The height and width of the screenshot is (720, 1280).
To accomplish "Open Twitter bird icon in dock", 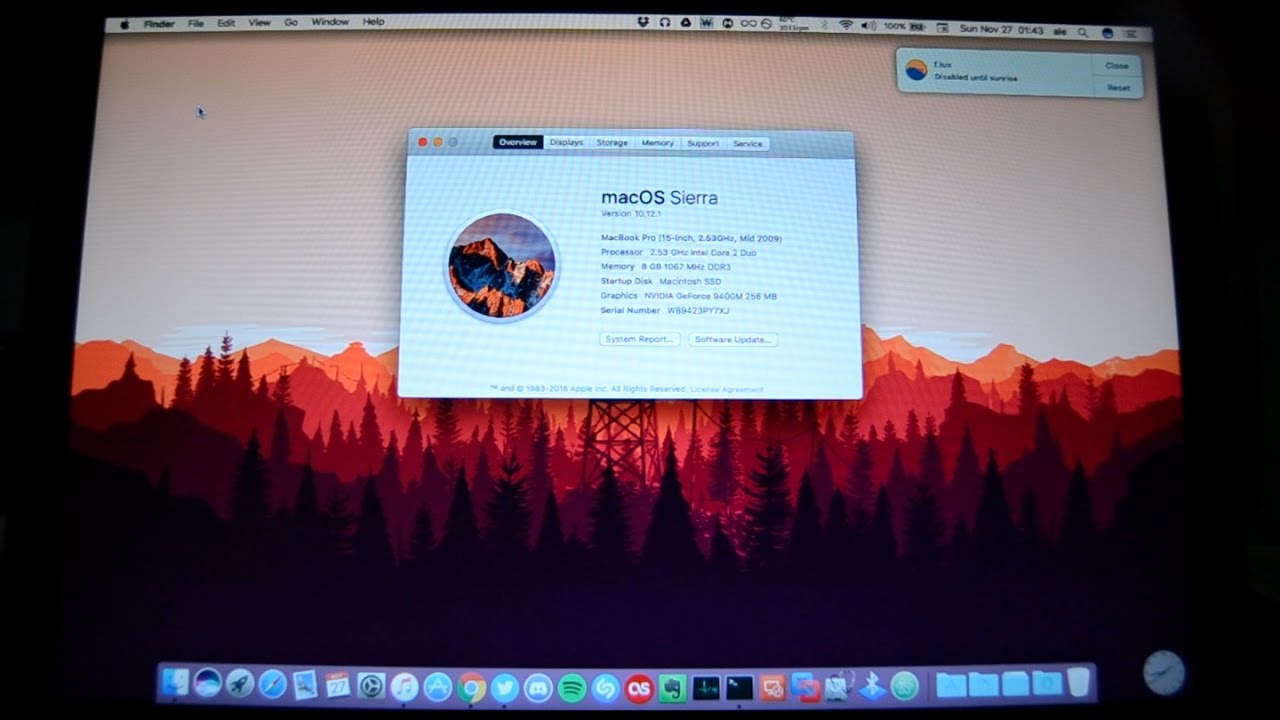I will coord(505,687).
